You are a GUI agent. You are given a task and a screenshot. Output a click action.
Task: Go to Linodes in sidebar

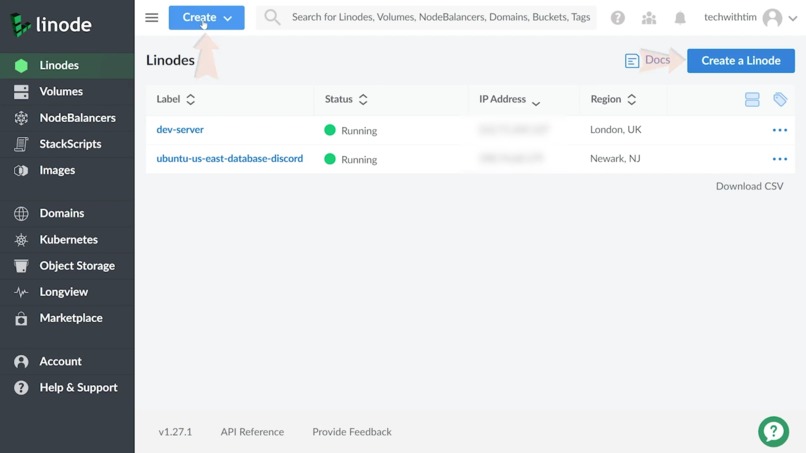(x=67, y=65)
